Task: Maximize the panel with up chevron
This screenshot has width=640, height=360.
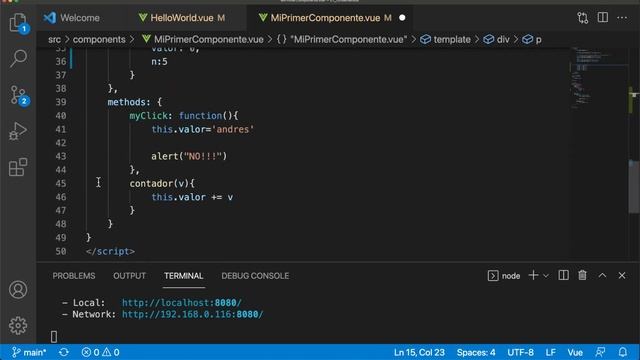Action: [602, 276]
